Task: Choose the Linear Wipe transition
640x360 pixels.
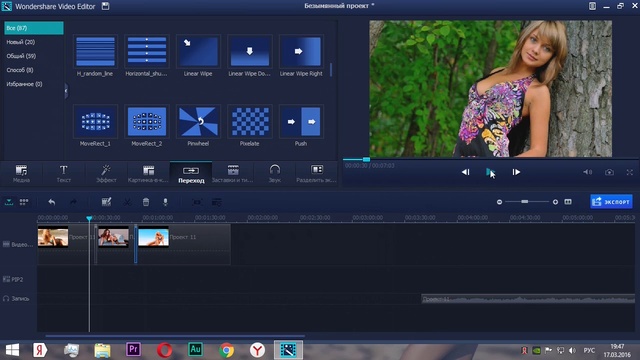Action: [x=198, y=51]
